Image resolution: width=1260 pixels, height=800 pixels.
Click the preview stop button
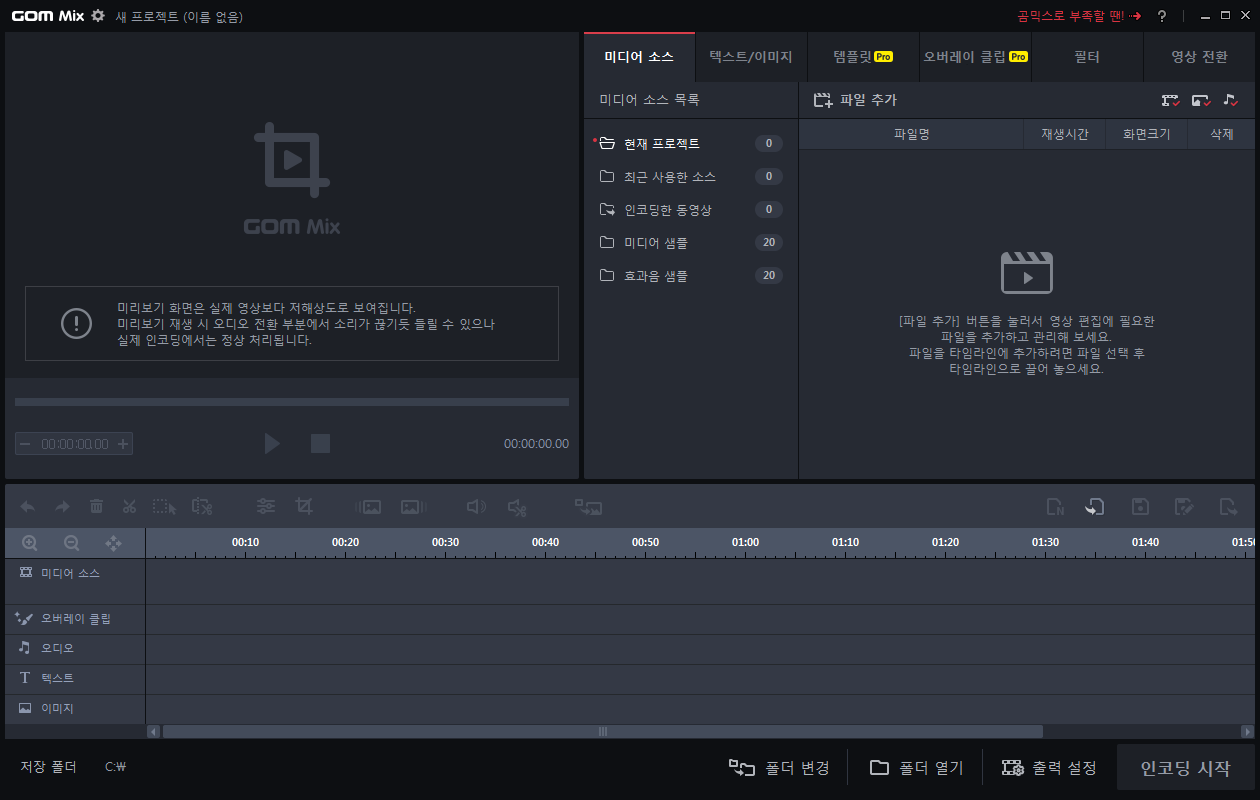tap(320, 443)
